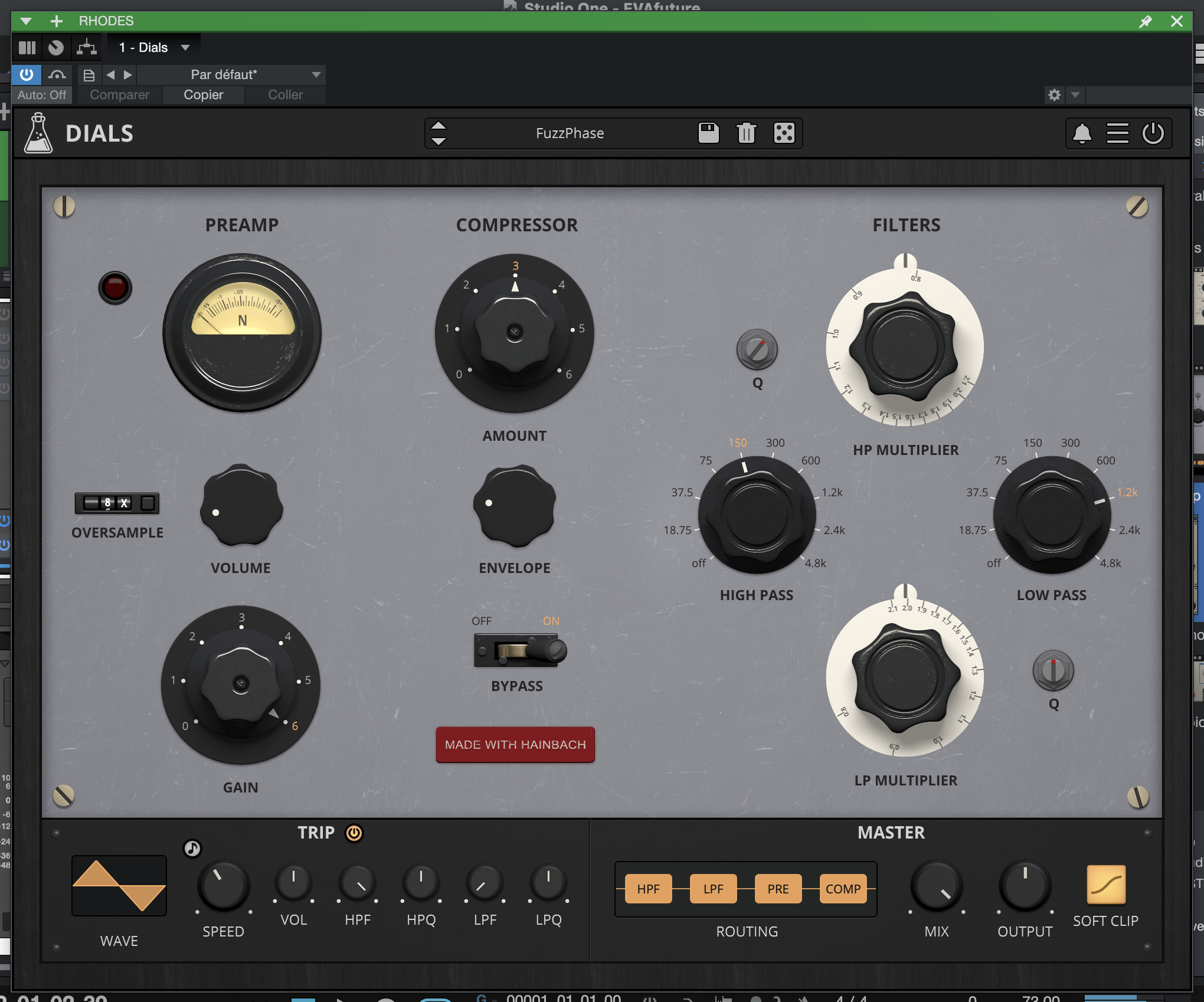The height and width of the screenshot is (1002, 1204).
Task: Click the randomize dice icon
Action: [x=784, y=133]
